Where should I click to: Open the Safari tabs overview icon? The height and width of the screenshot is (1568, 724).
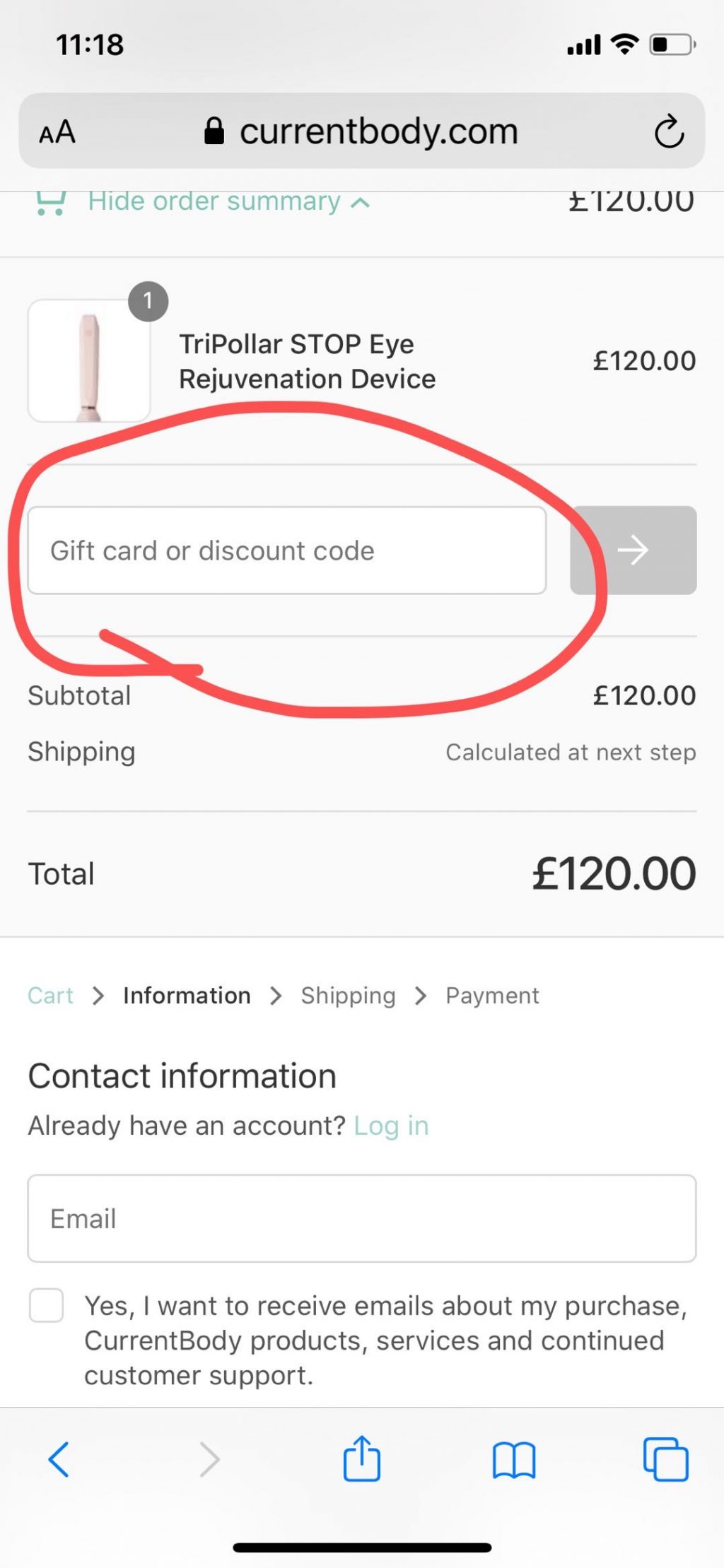pos(665,1459)
